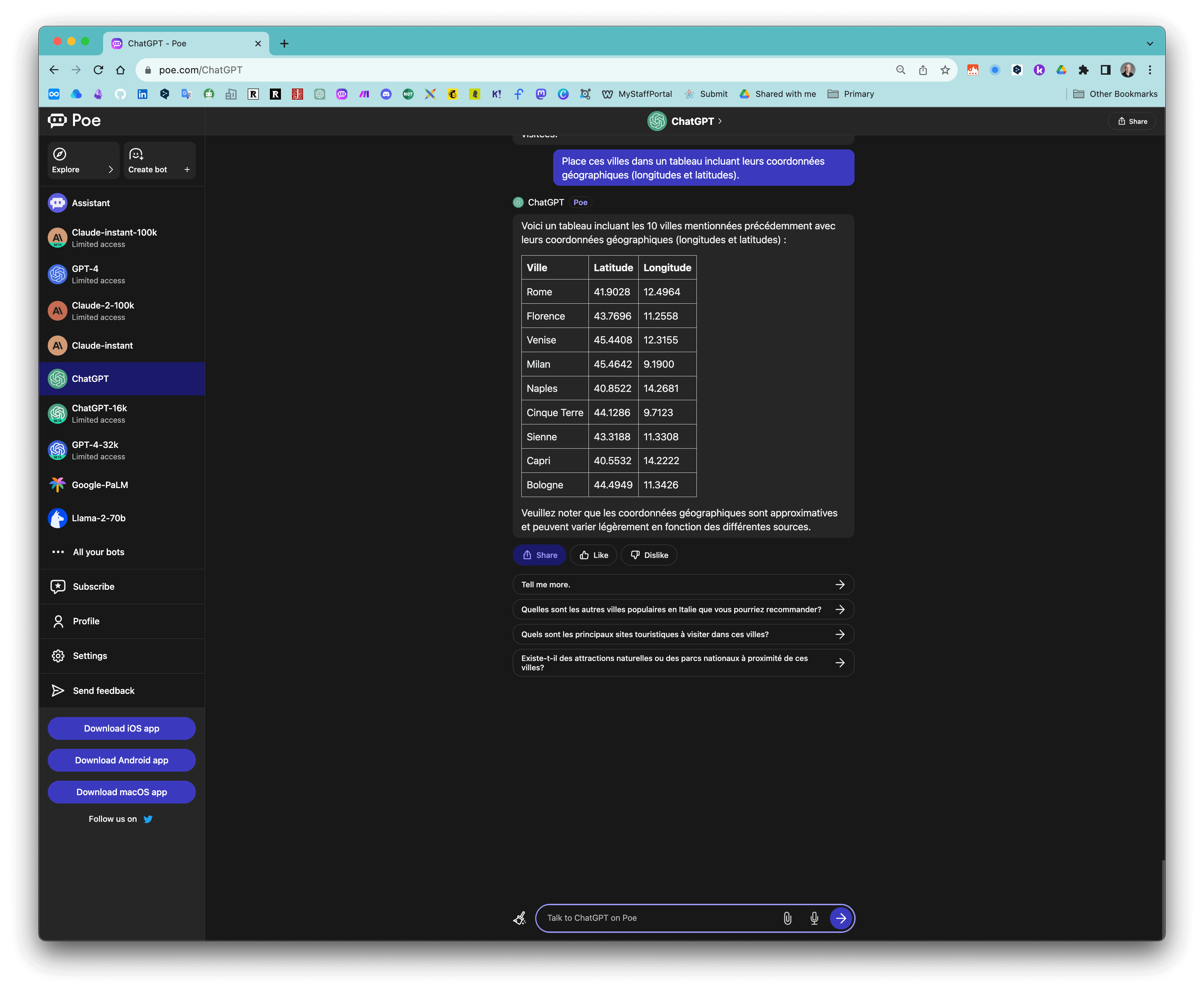
Task: Click the send message arrow button
Action: 841,919
